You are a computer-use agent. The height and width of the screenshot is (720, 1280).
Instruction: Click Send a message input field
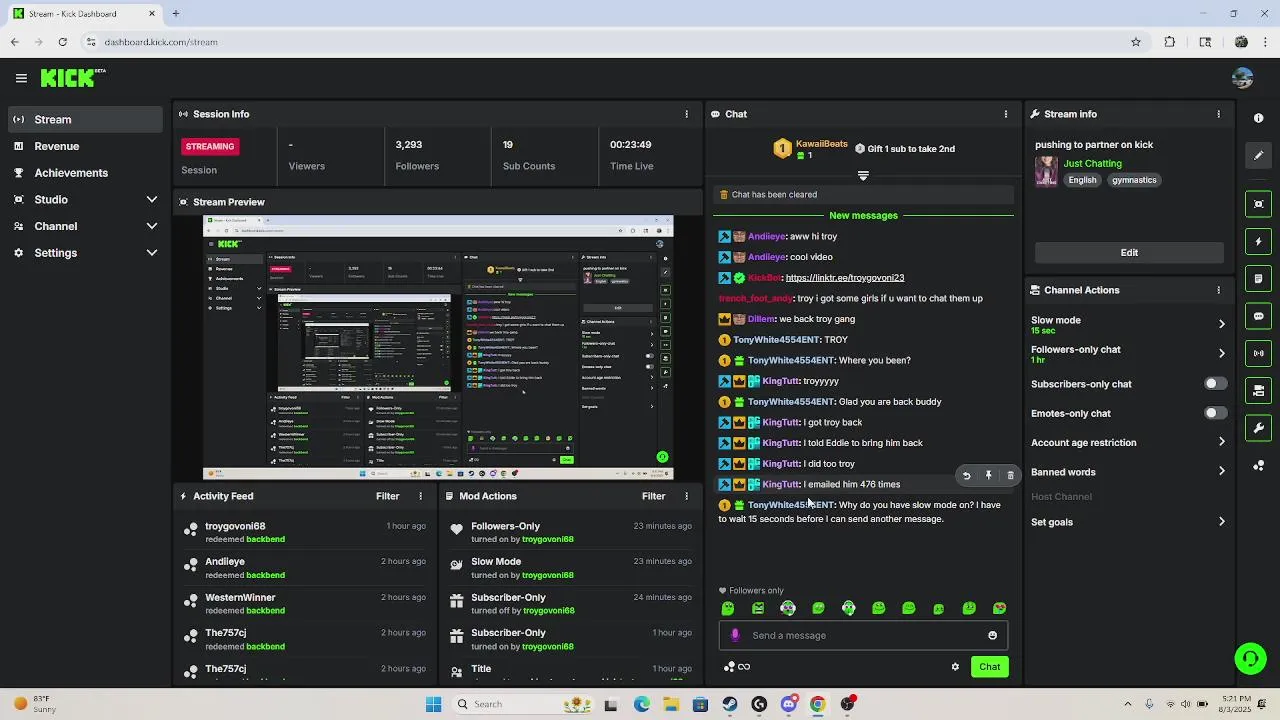[863, 635]
